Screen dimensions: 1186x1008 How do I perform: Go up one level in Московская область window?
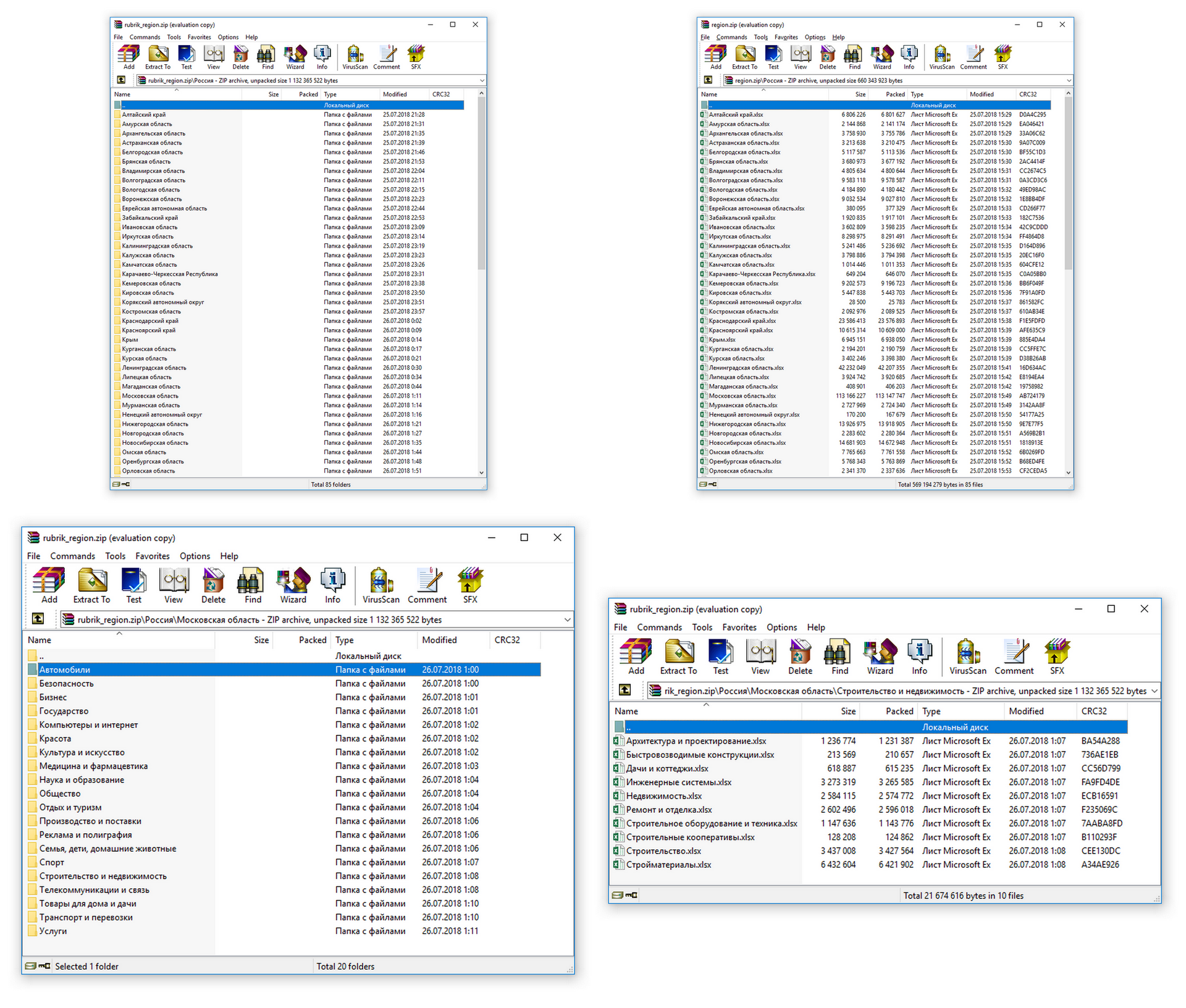tap(38, 618)
